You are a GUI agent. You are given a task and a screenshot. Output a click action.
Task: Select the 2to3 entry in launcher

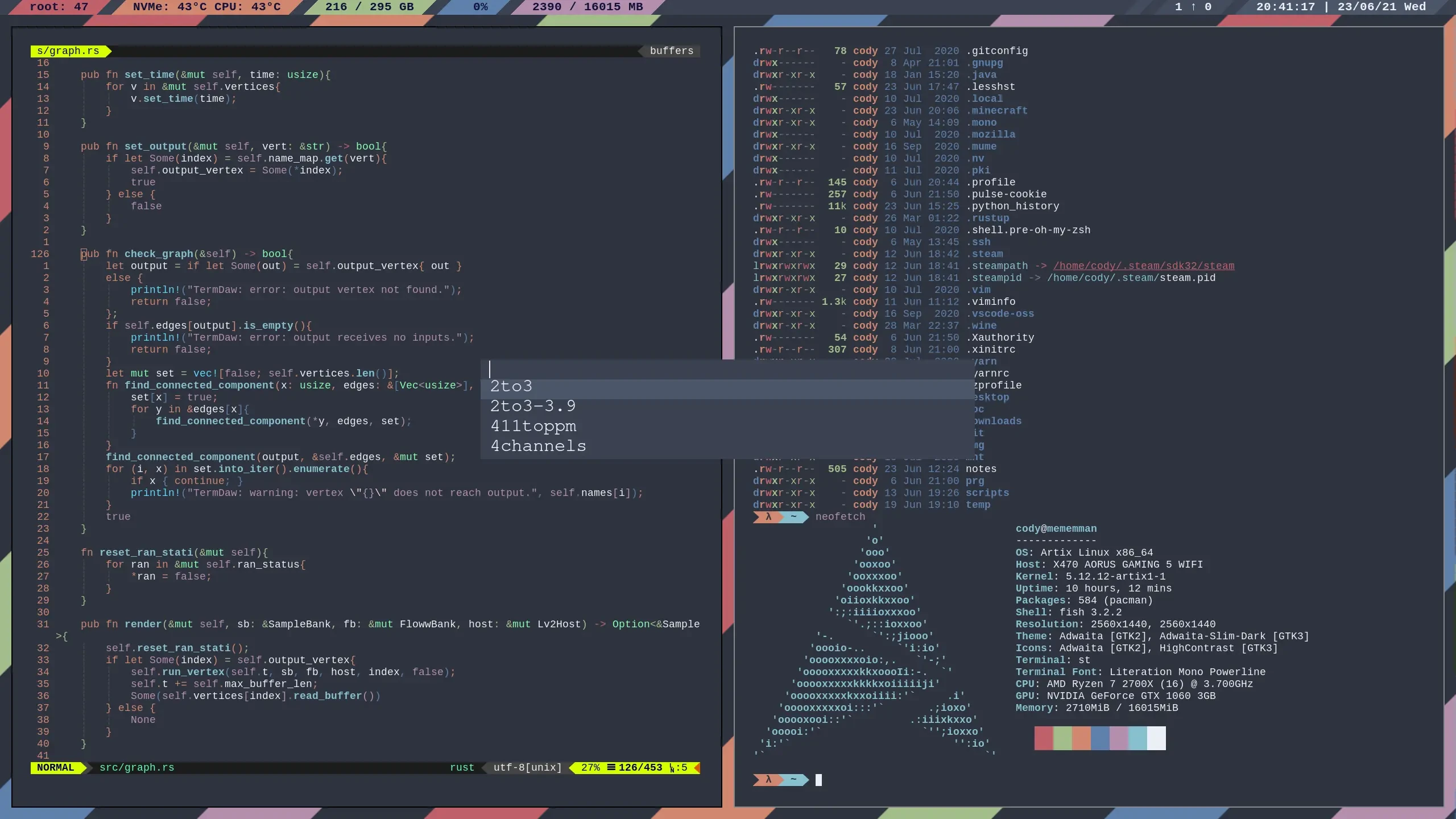[511, 386]
